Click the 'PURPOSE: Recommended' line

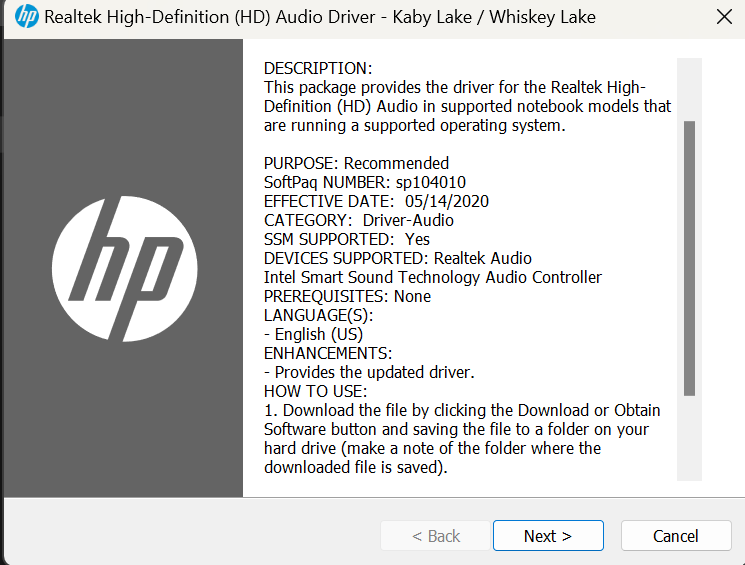[356, 163]
